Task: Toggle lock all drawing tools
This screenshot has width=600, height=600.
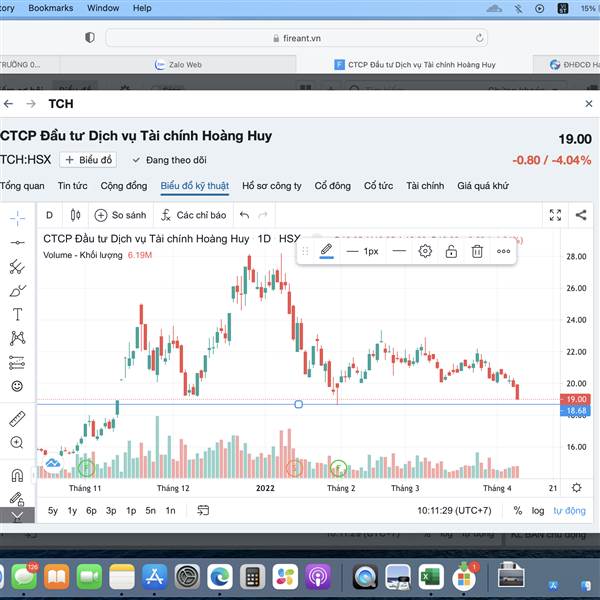Action: click(x=17, y=499)
